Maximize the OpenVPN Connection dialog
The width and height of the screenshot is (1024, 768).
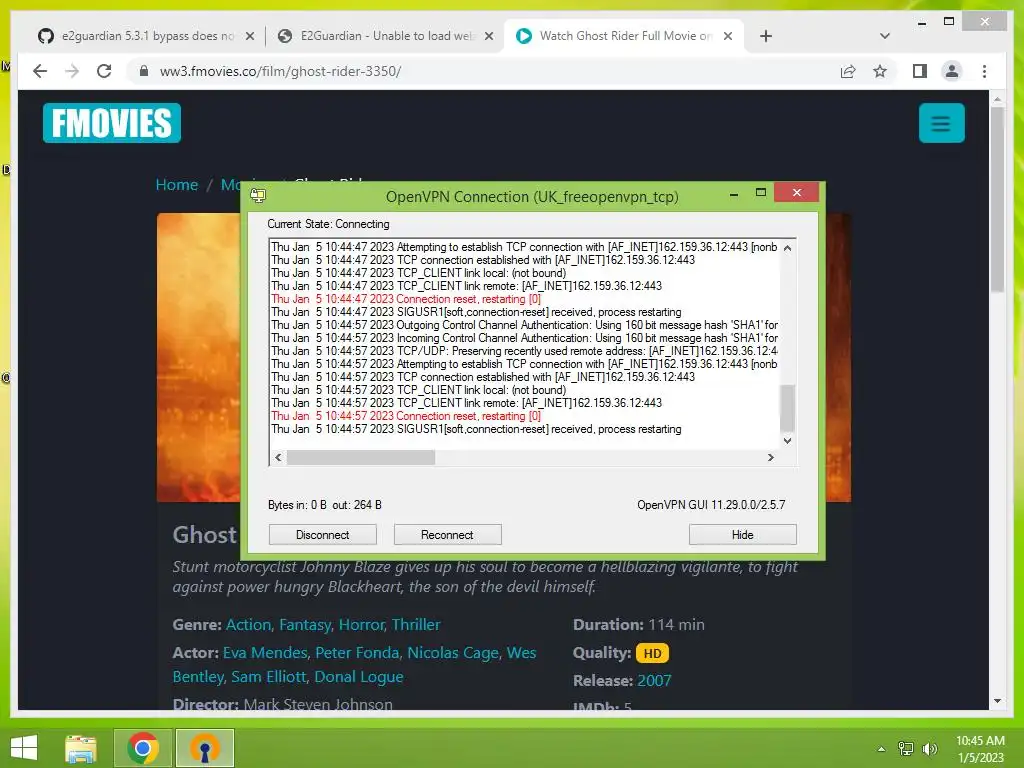click(x=760, y=193)
